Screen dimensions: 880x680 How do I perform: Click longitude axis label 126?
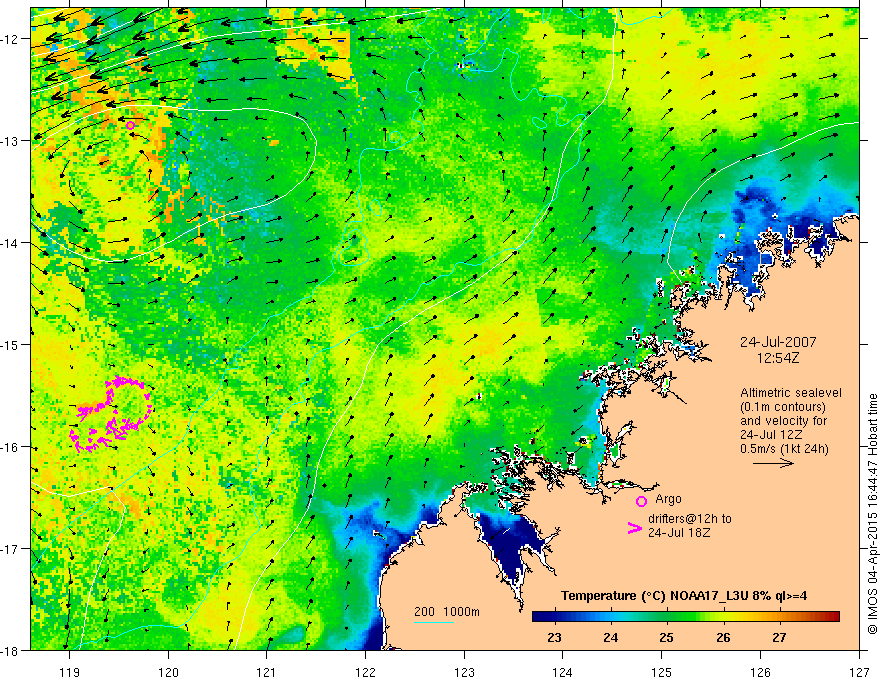[760, 672]
